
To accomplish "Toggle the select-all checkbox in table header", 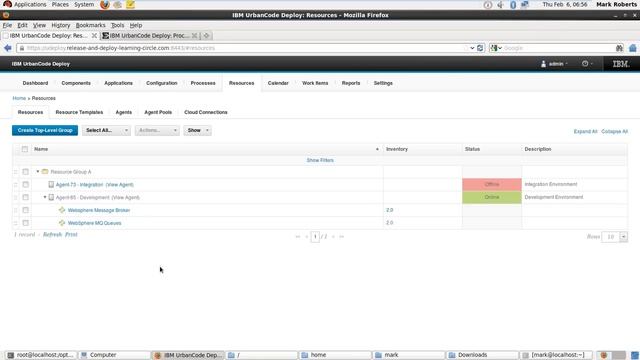I will pos(25,149).
